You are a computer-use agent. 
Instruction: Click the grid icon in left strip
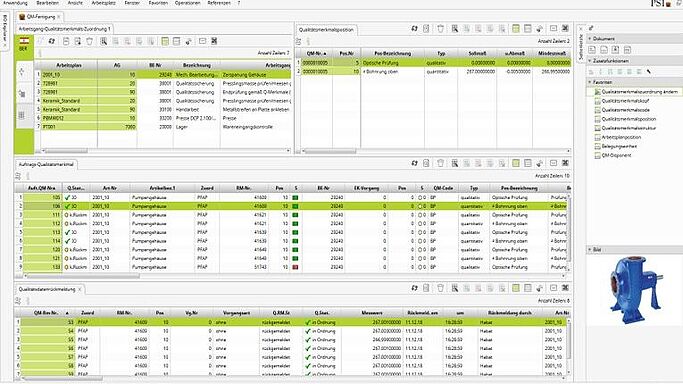[x=21, y=115]
